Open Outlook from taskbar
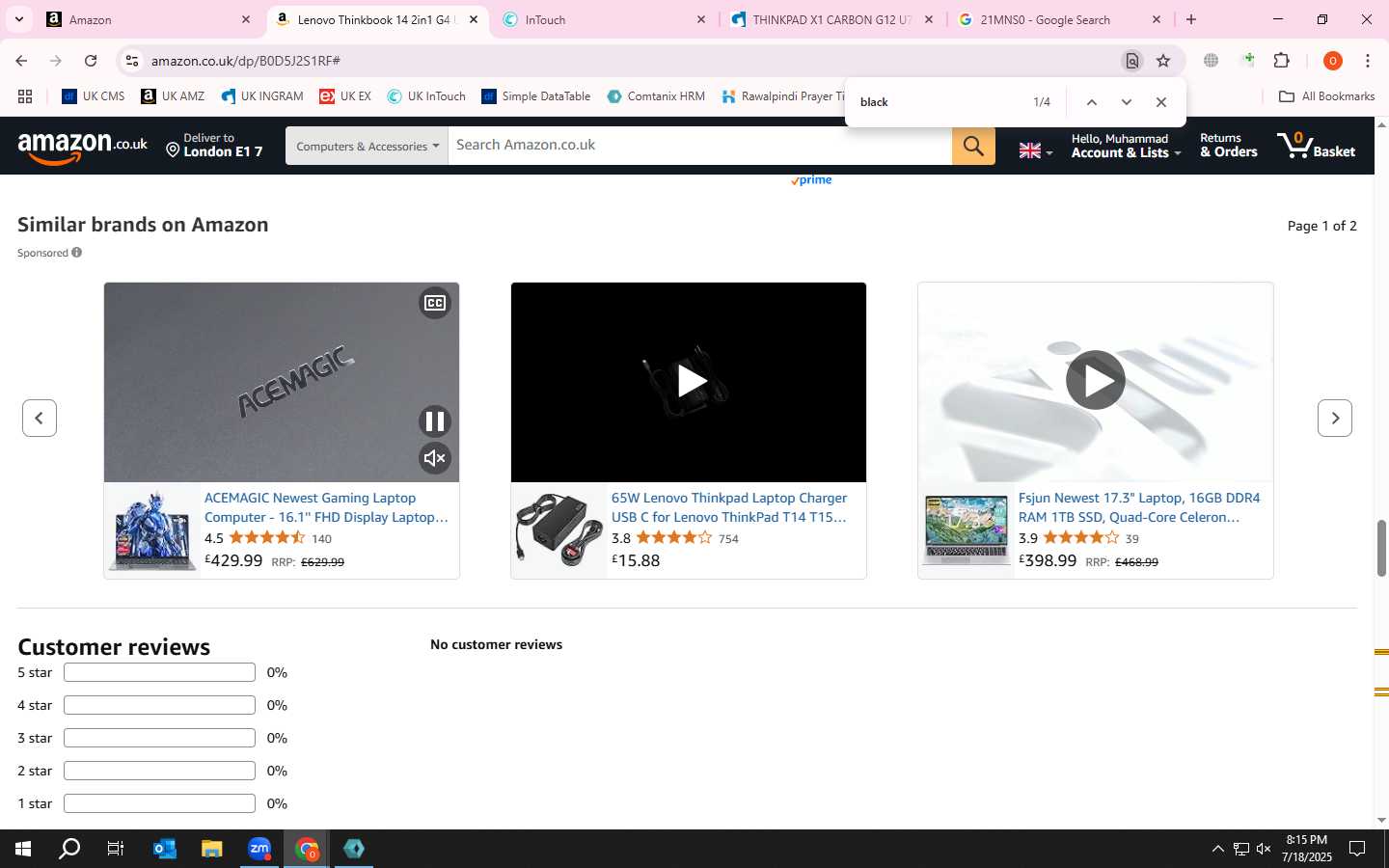Image resolution: width=1389 pixels, height=868 pixels. coord(165,849)
